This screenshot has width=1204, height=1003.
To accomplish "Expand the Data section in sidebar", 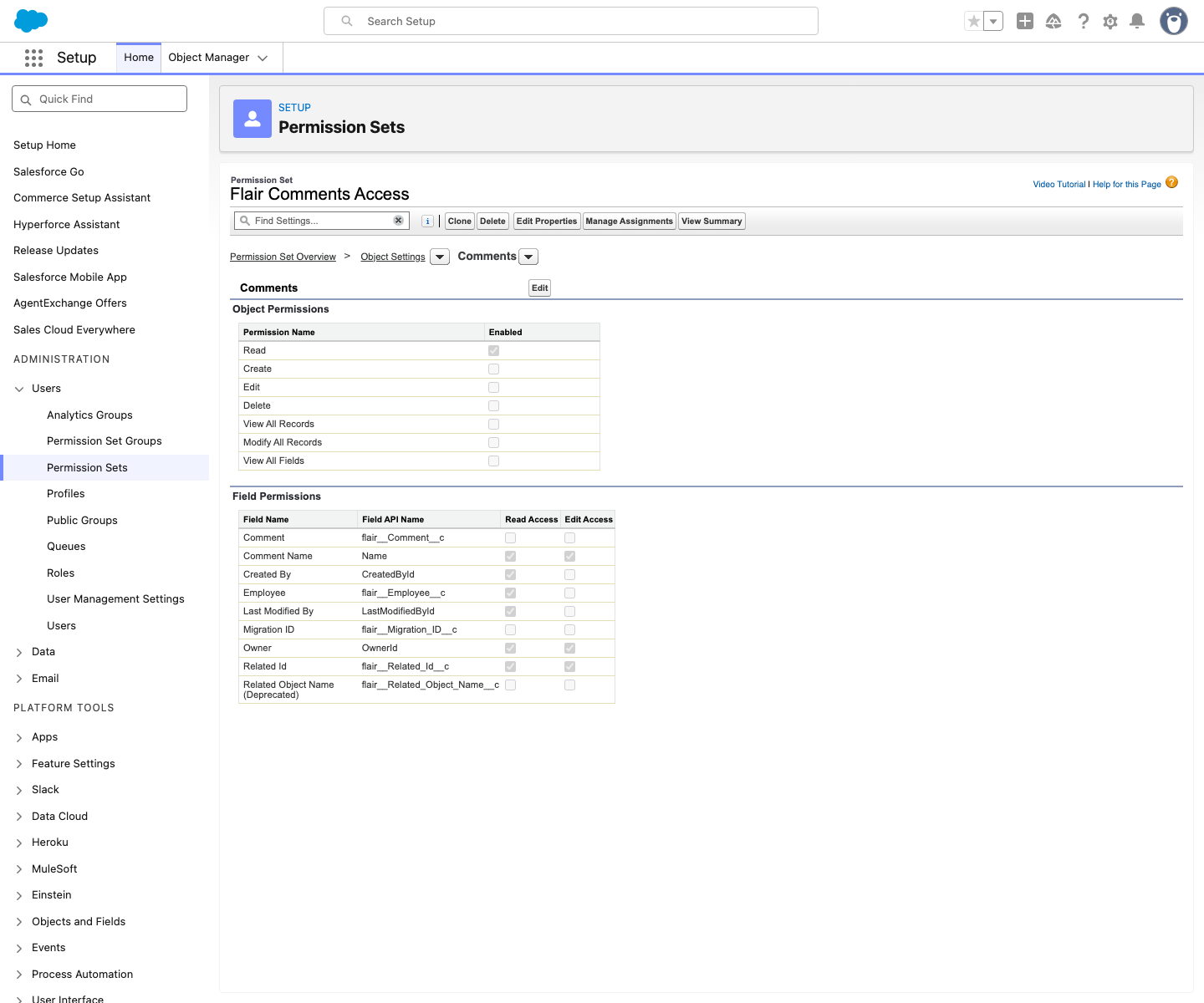I will (x=19, y=652).
